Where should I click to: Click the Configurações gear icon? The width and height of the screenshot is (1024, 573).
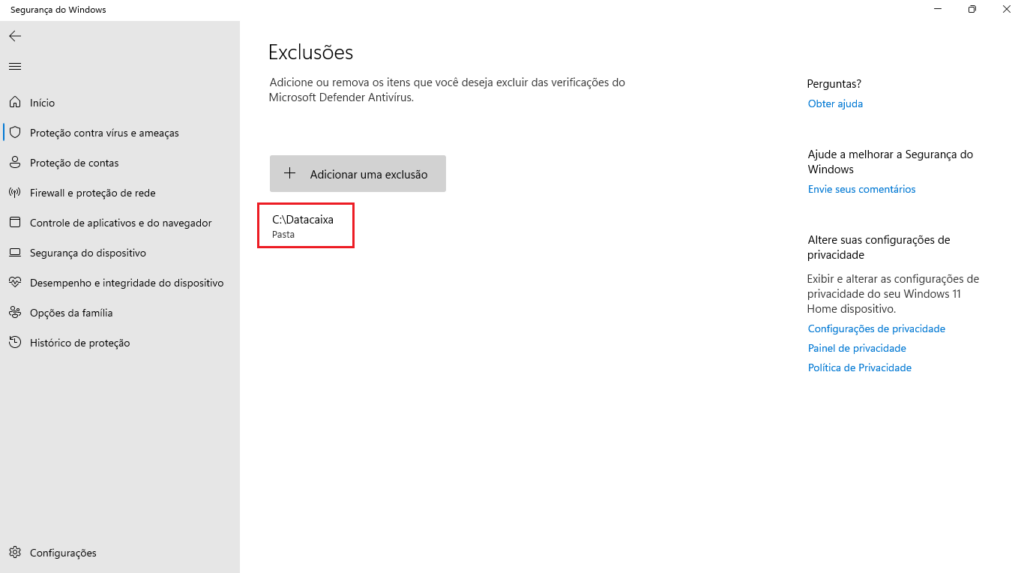point(15,553)
